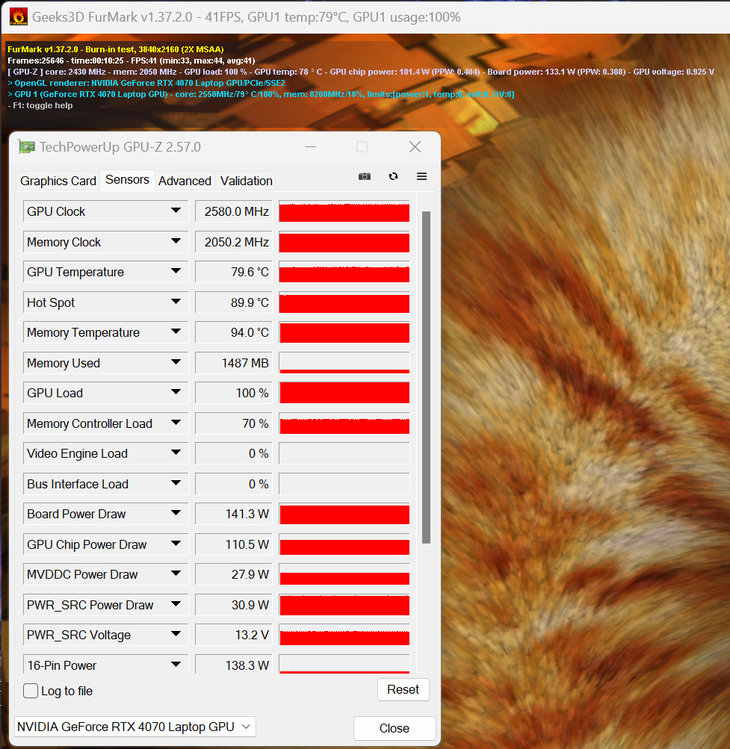Switch to the Graphics Card tab

tap(58, 181)
